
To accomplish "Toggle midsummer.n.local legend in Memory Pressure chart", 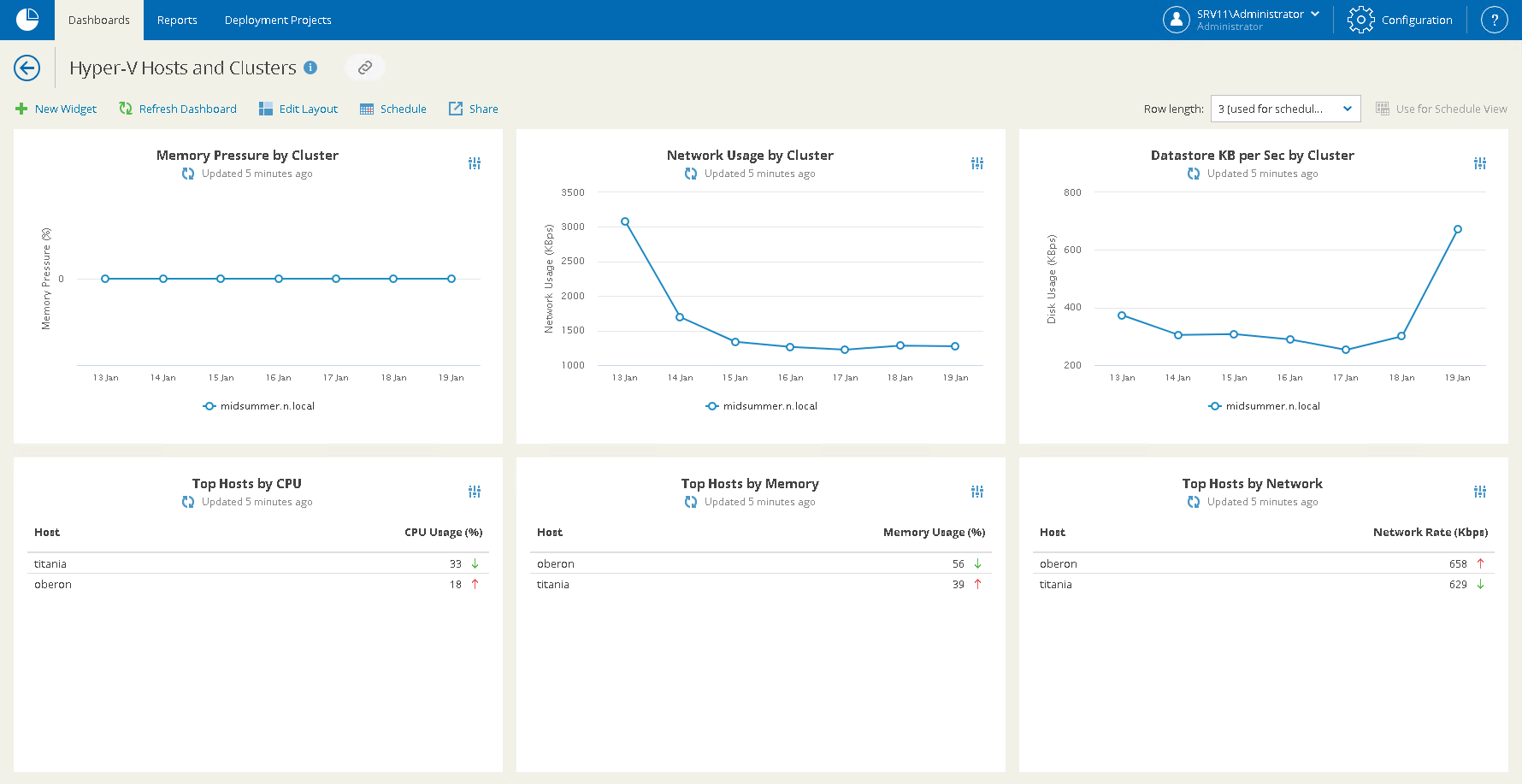I will [259, 406].
